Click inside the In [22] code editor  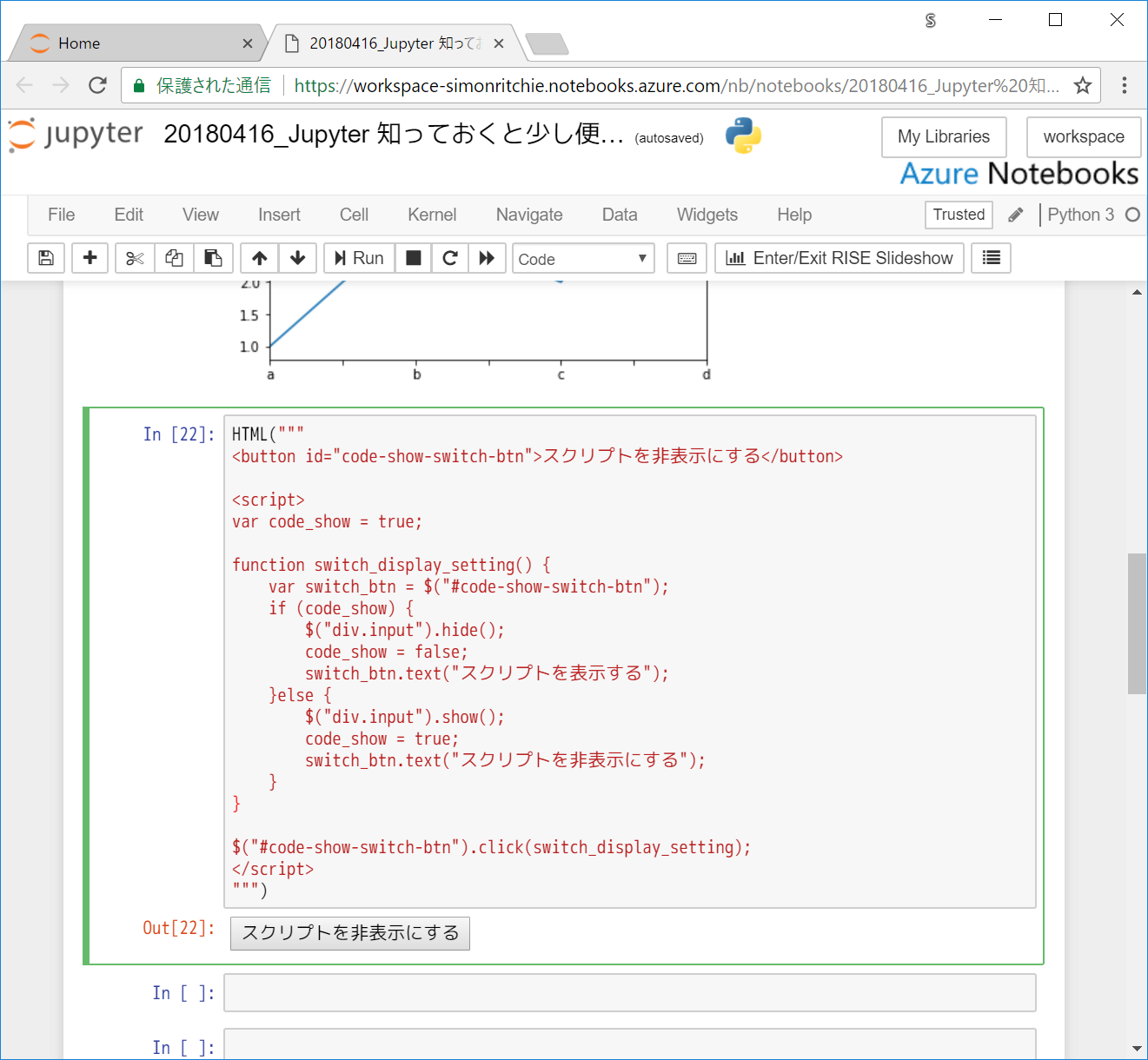(x=630, y=661)
